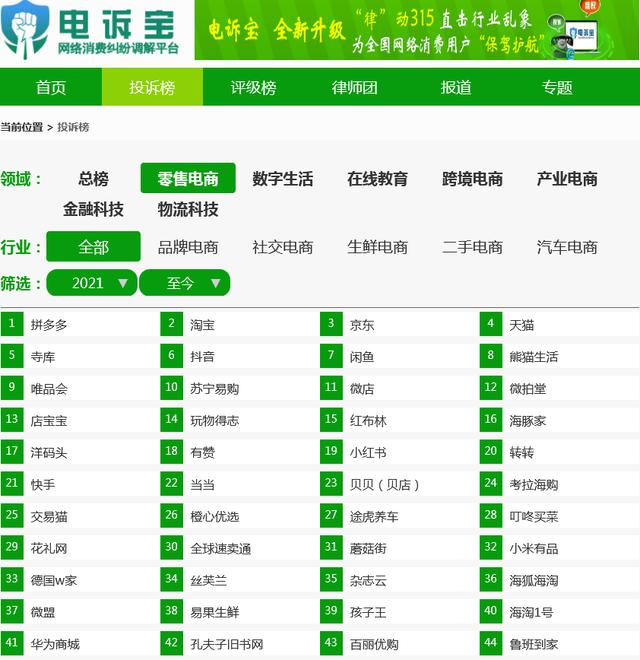Click the 海豚家 ranking entry

[x=528, y=420]
